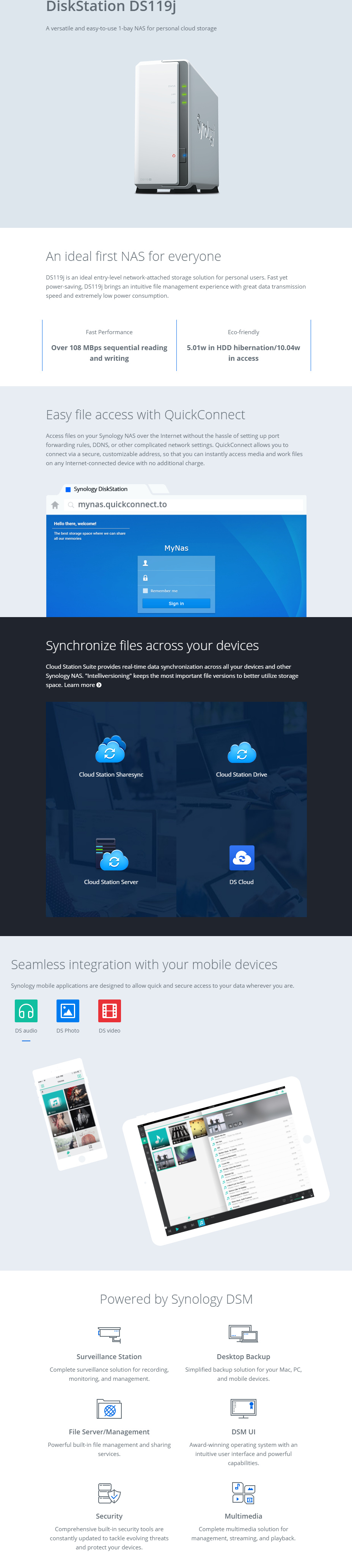Open the Security shield icon
The width and height of the screenshot is (352, 1568).
point(109,1493)
